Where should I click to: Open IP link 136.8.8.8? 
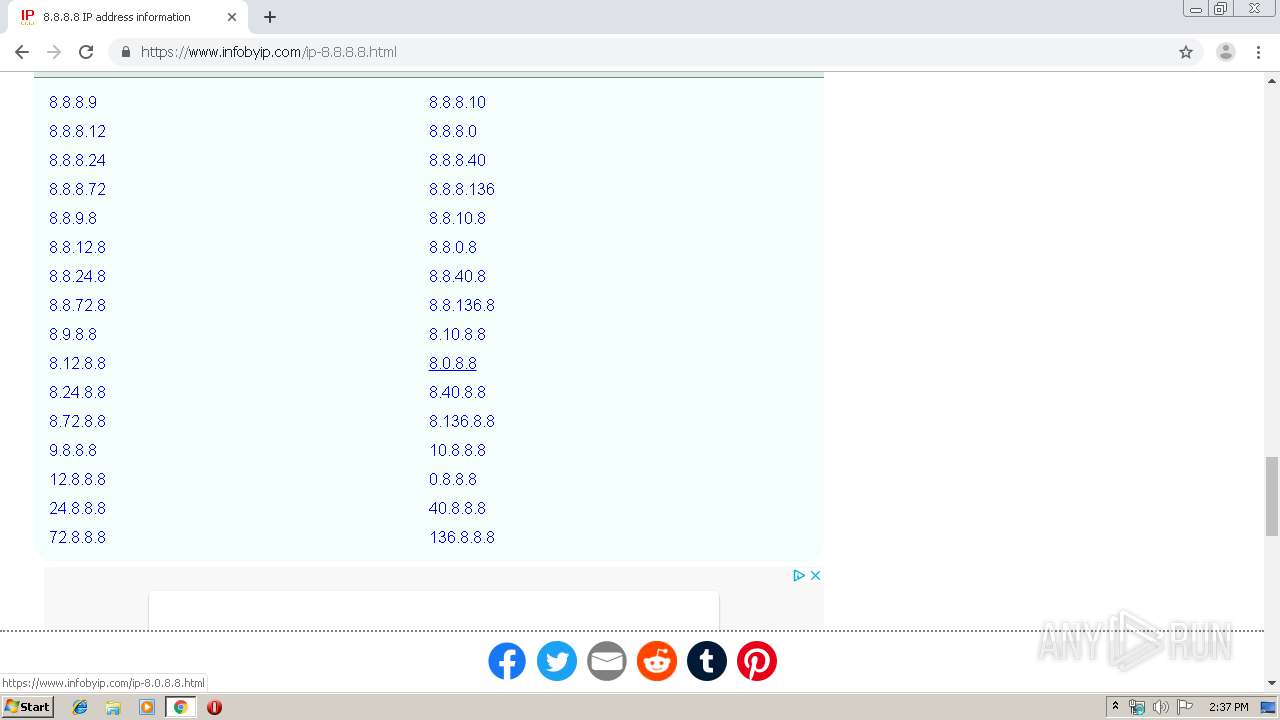[462, 537]
